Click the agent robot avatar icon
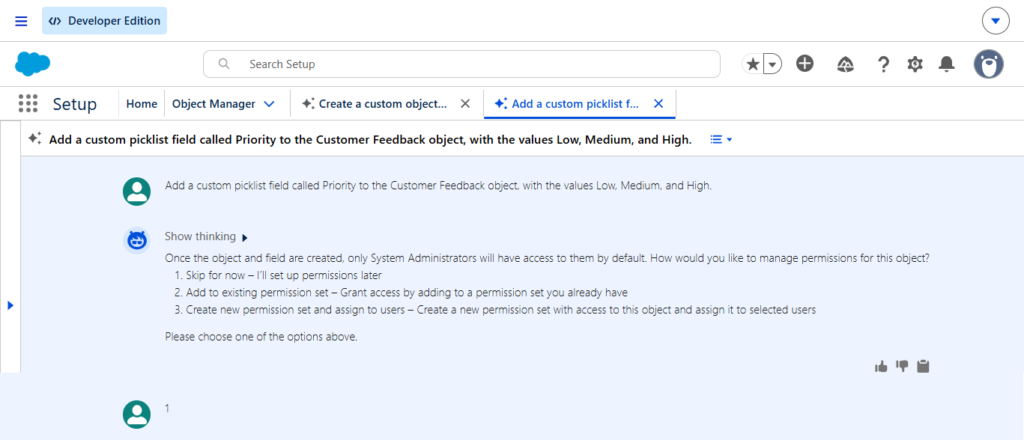The width and height of the screenshot is (1024, 440). (136, 241)
